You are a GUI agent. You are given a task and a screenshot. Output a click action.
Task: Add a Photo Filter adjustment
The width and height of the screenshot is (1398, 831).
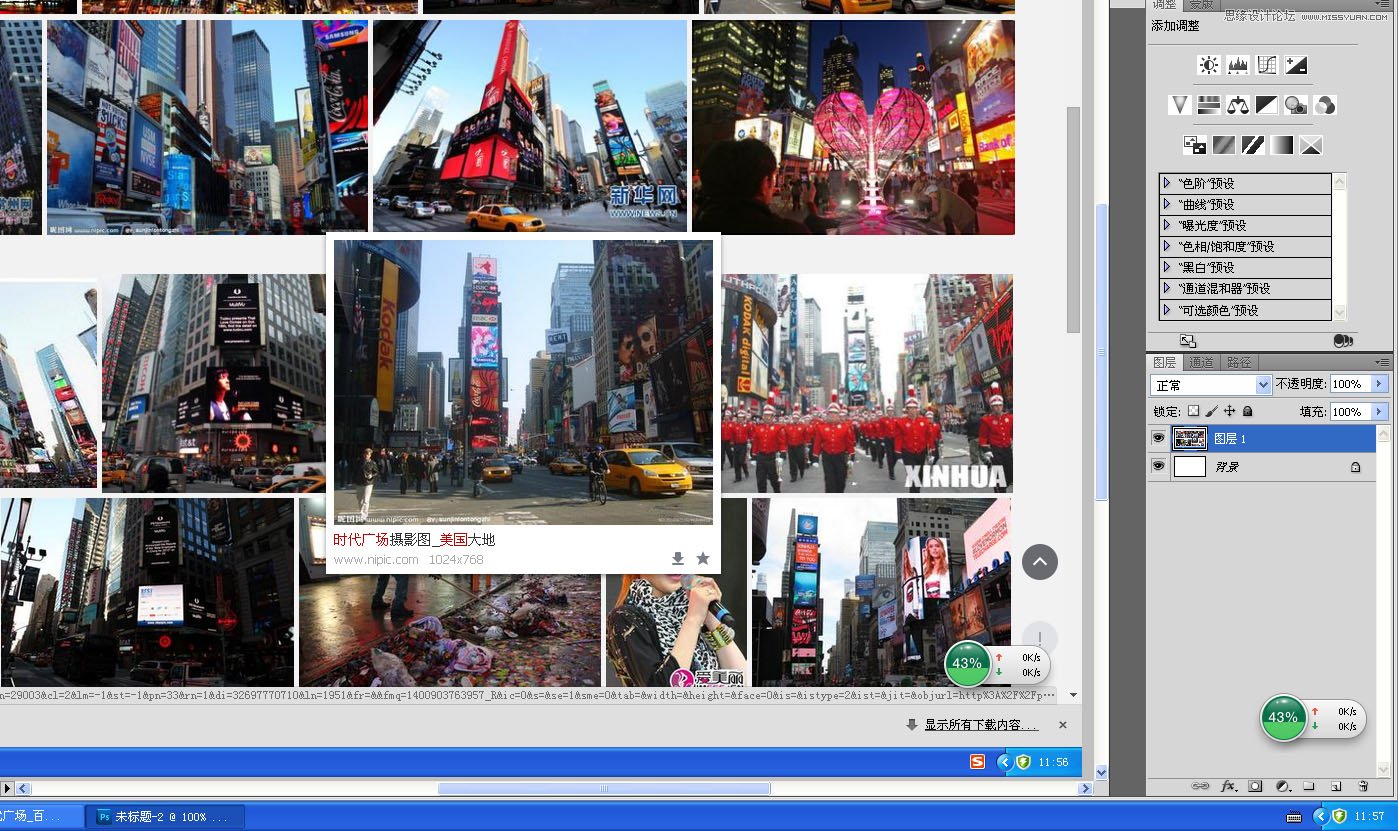point(1296,105)
